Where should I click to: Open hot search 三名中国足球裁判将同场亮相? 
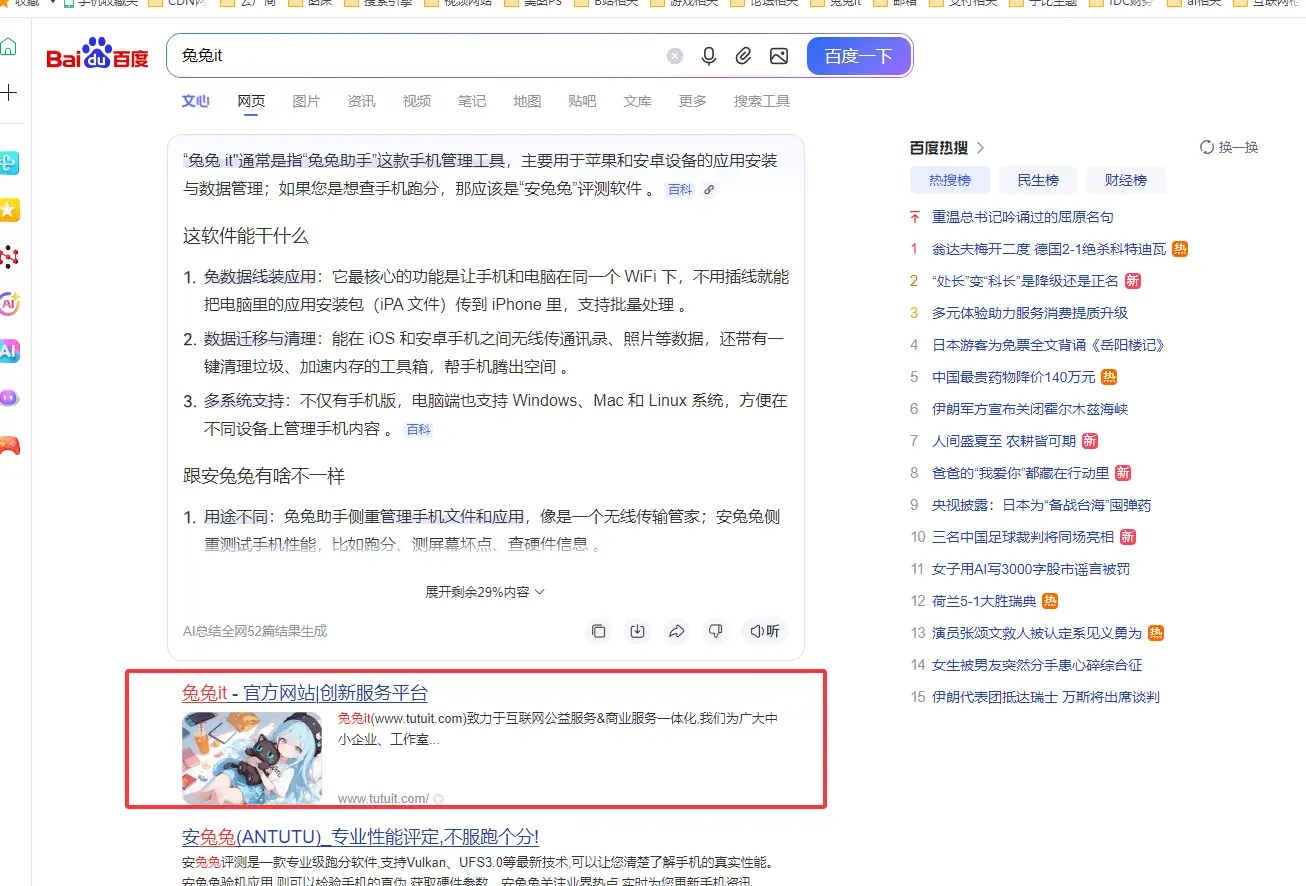coord(1022,537)
